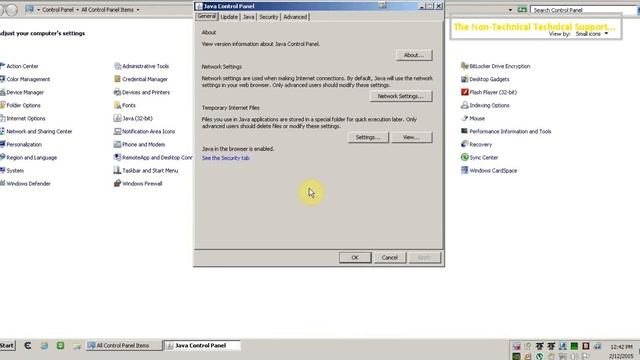Click the Action Center item
Image resolution: width=640 pixels, height=360 pixels.
19,66
